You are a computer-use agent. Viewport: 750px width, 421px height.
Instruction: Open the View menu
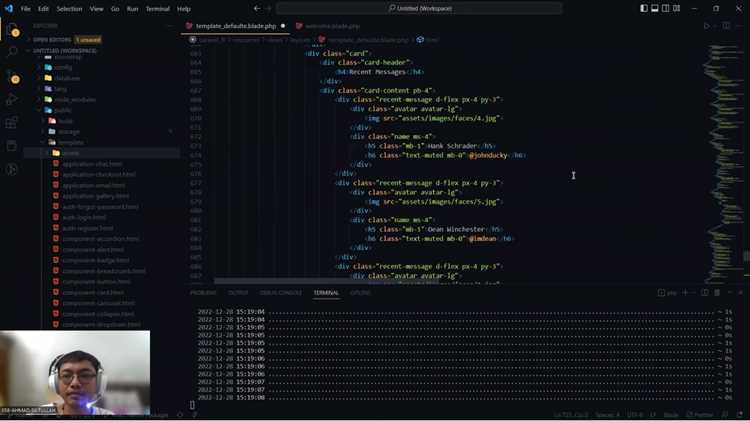point(96,9)
